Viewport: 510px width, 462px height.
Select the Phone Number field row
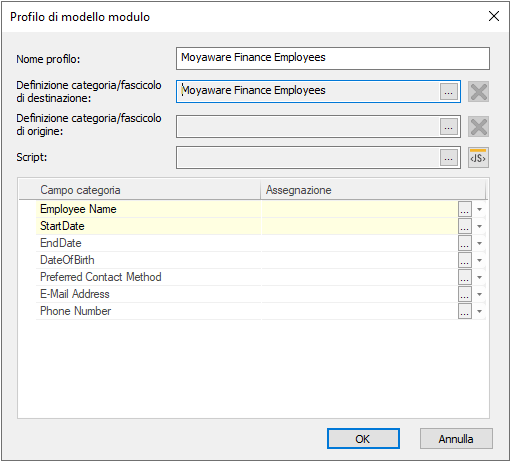pyautogui.click(x=261, y=311)
